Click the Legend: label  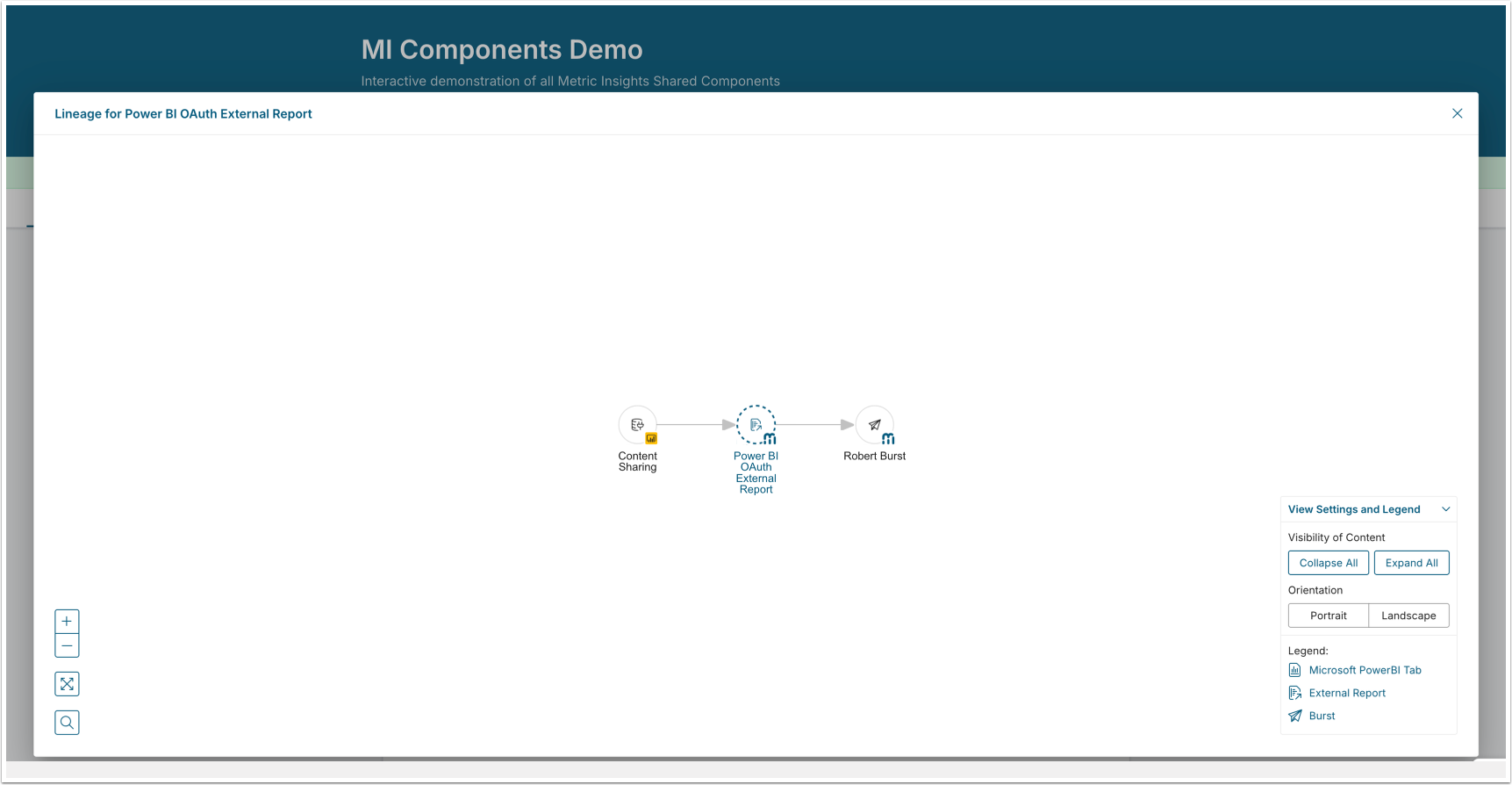point(1308,651)
